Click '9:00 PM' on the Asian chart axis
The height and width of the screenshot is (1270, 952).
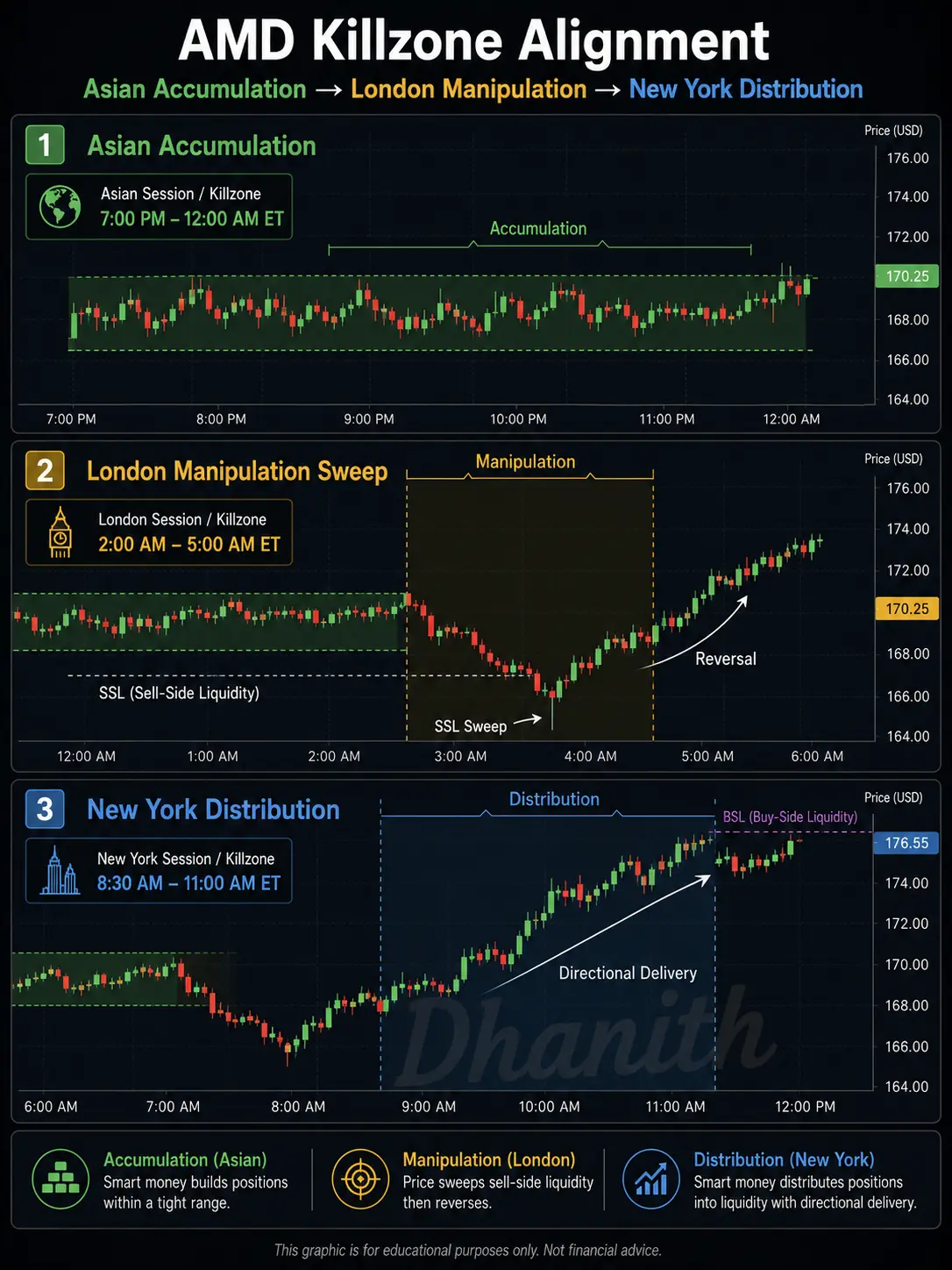tap(369, 419)
